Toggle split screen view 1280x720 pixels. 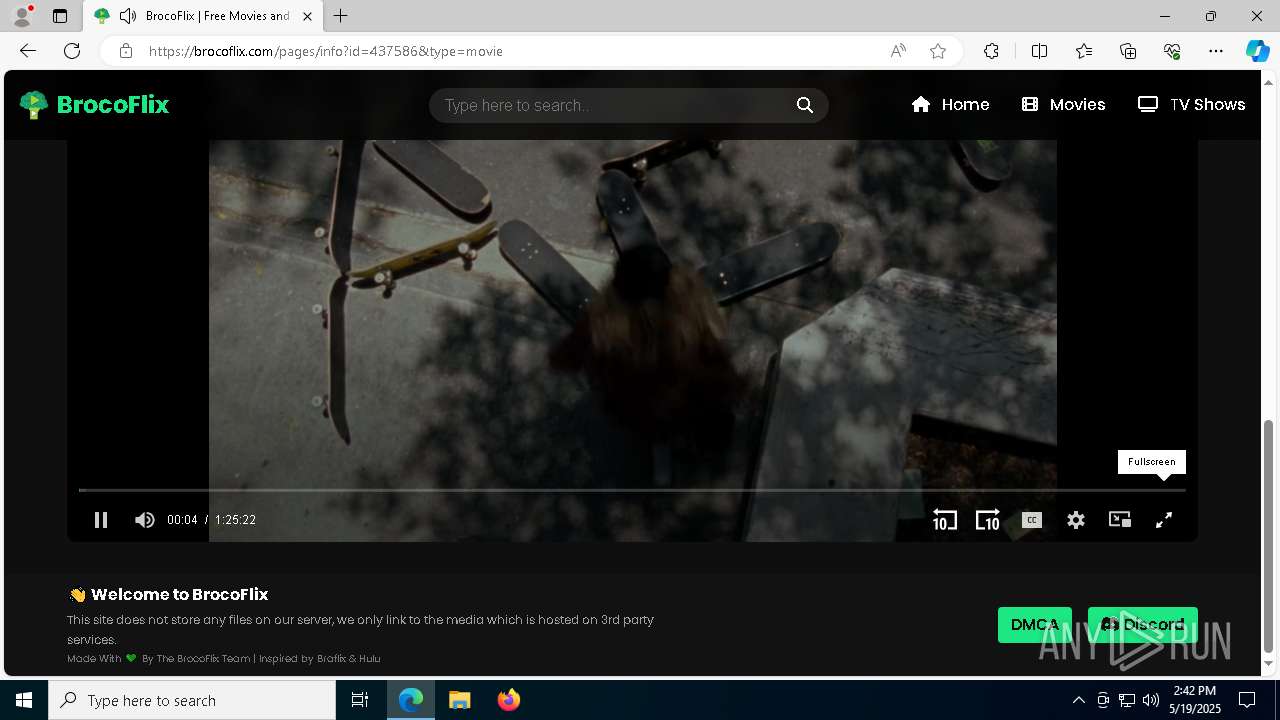point(1039,51)
